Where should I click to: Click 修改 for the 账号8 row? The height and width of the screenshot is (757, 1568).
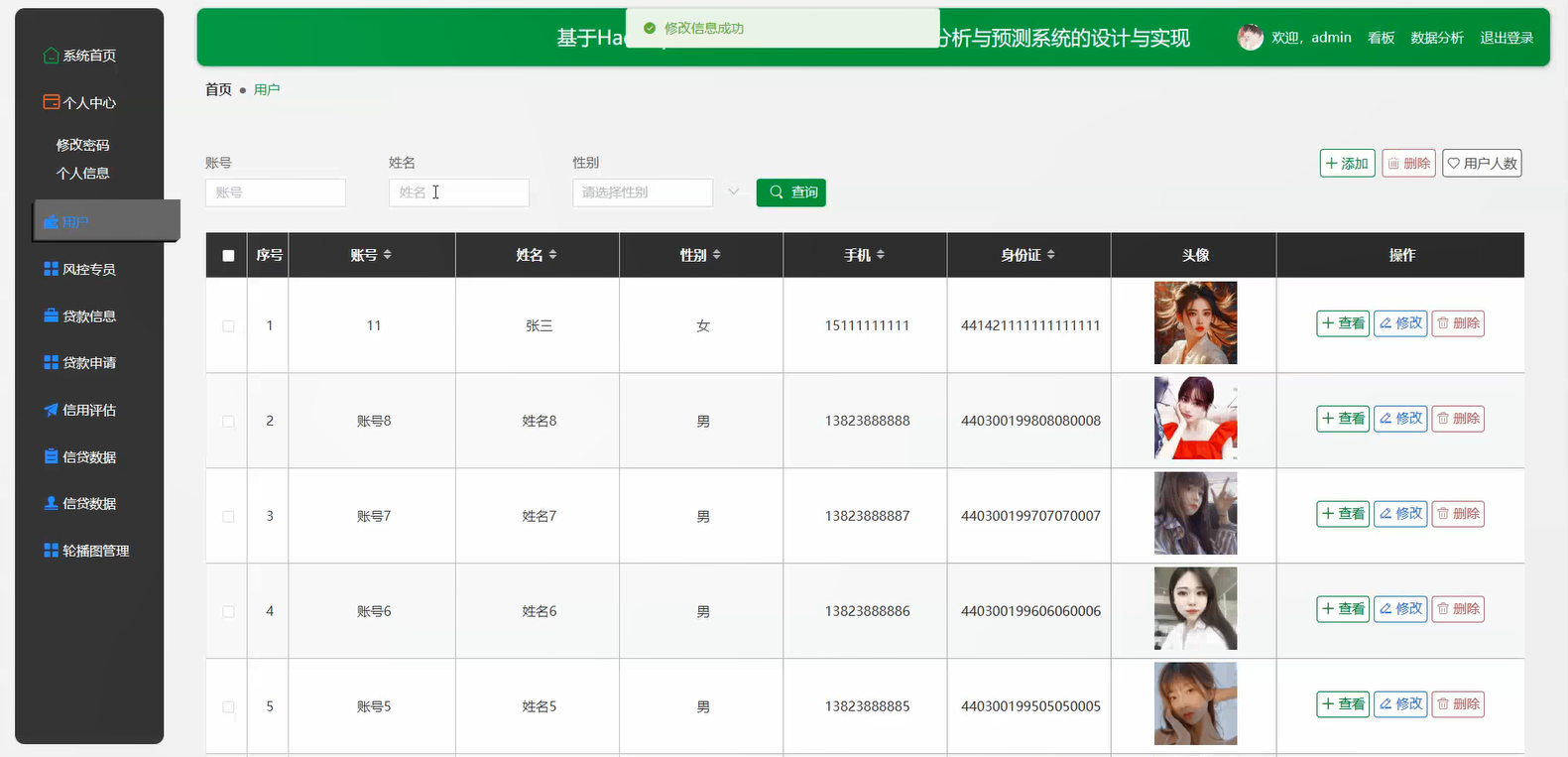point(1400,419)
